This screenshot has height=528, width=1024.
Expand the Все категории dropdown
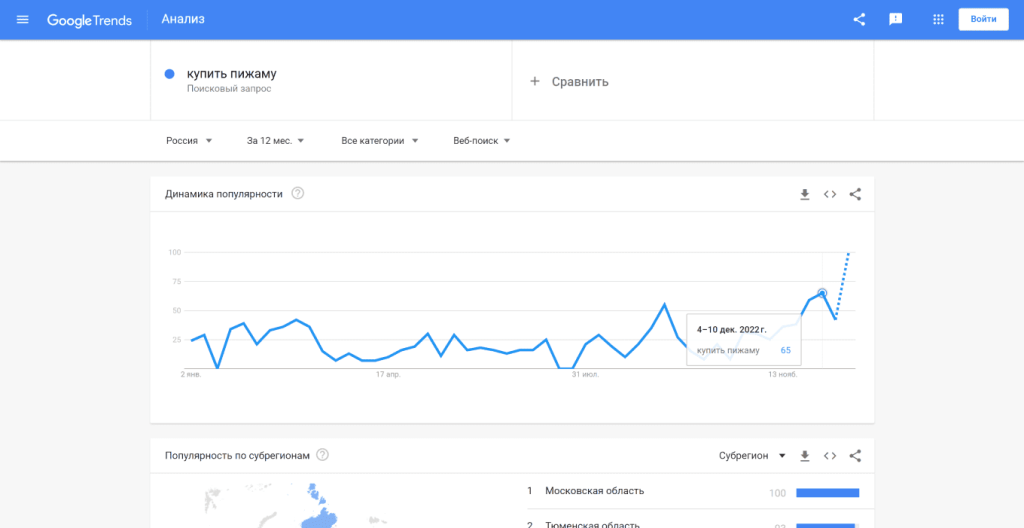pos(379,141)
